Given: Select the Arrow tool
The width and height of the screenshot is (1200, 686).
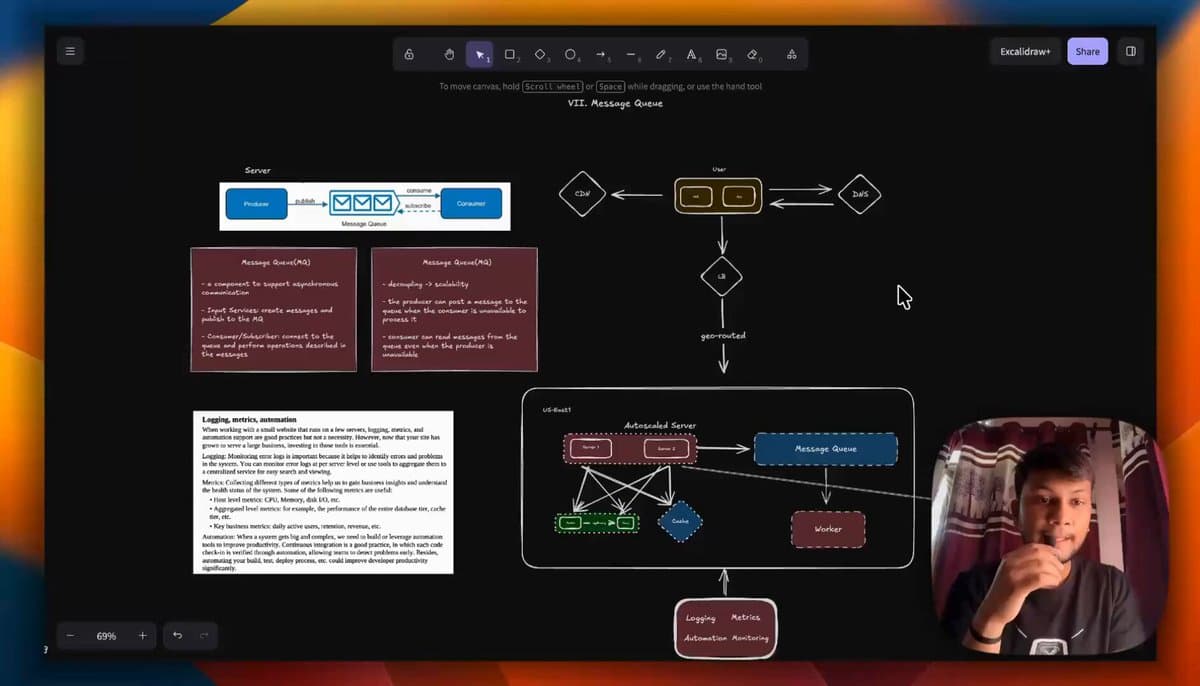Looking at the screenshot, I should point(601,54).
